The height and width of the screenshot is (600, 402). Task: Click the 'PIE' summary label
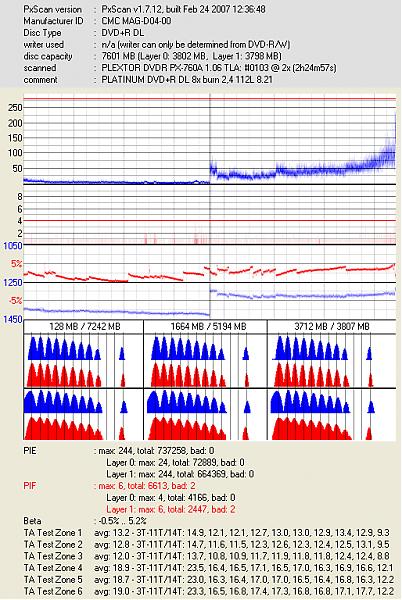pyautogui.click(x=30, y=451)
